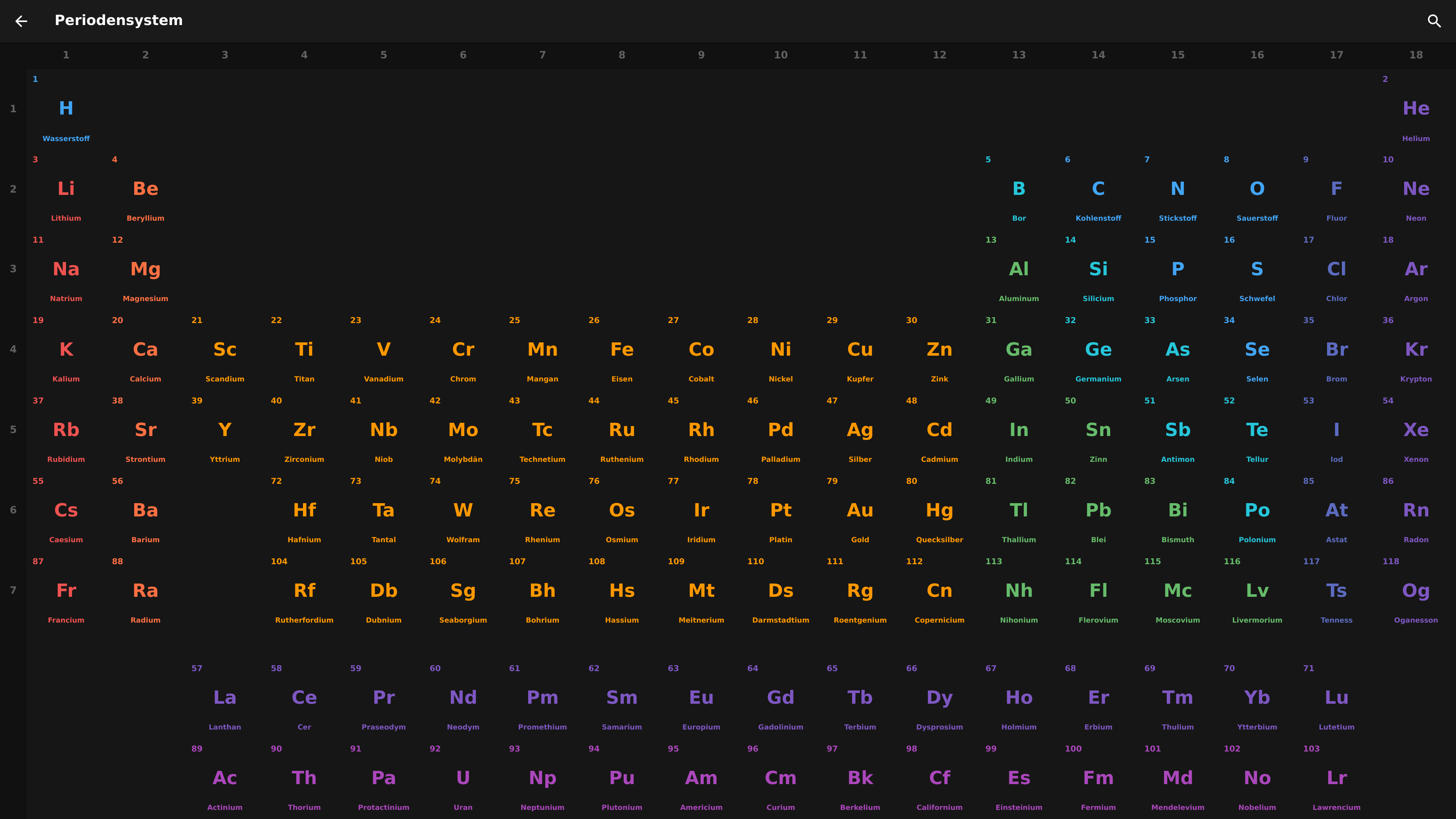Screen dimensions: 1456x819
Task: Select the Helium (He) element
Action: [x=1416, y=108]
